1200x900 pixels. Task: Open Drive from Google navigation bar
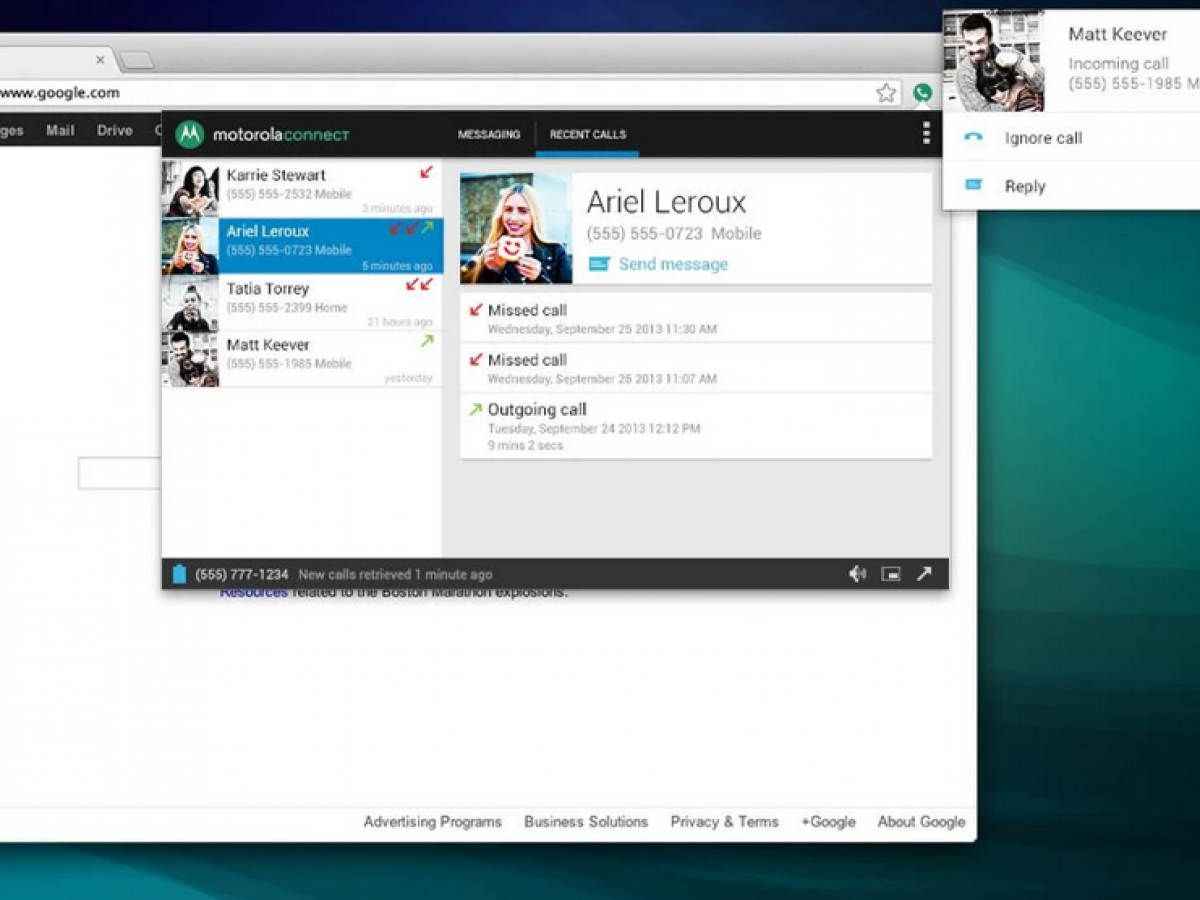pos(114,130)
